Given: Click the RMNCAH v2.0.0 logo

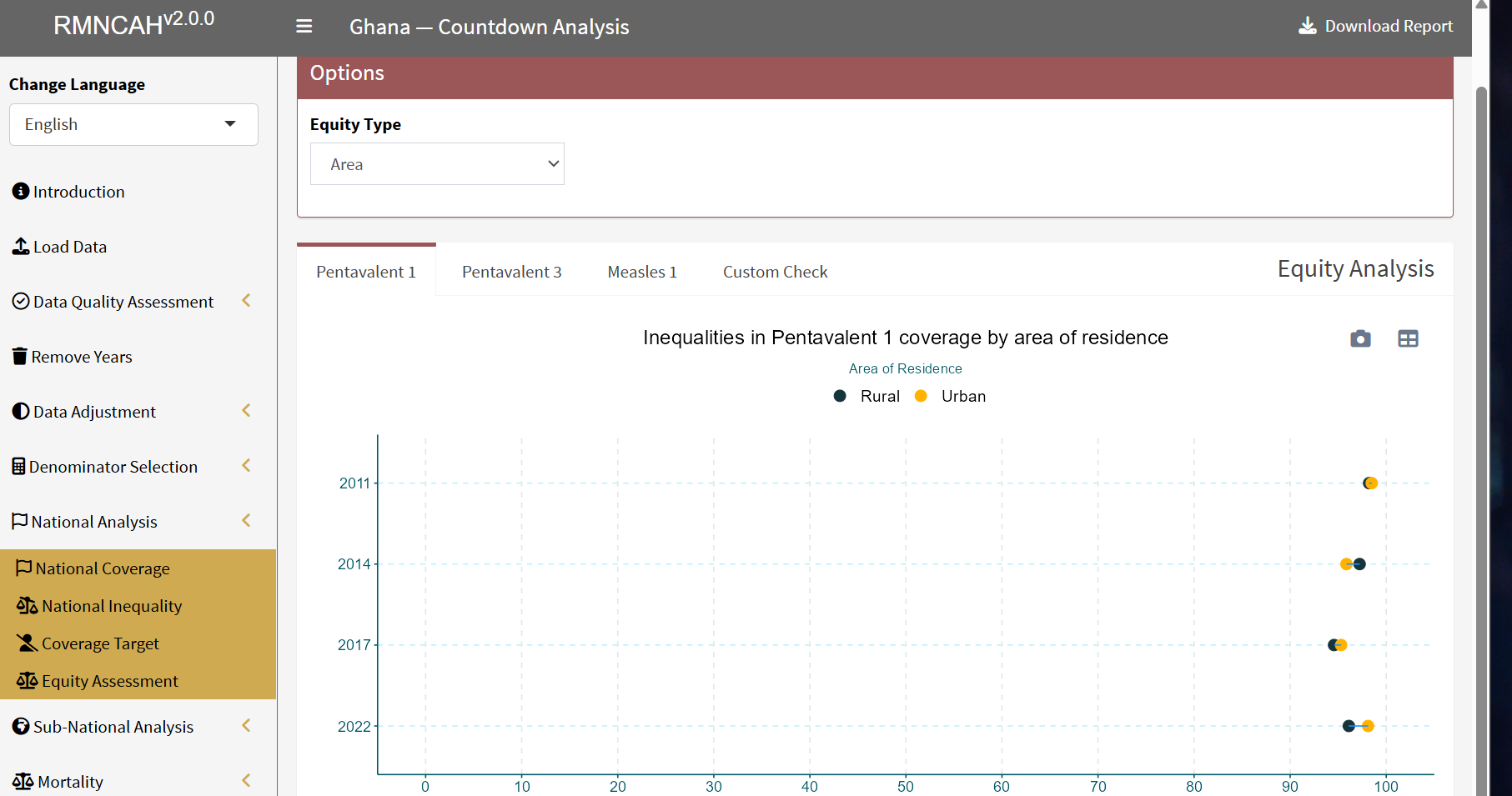Looking at the screenshot, I should click(x=133, y=23).
